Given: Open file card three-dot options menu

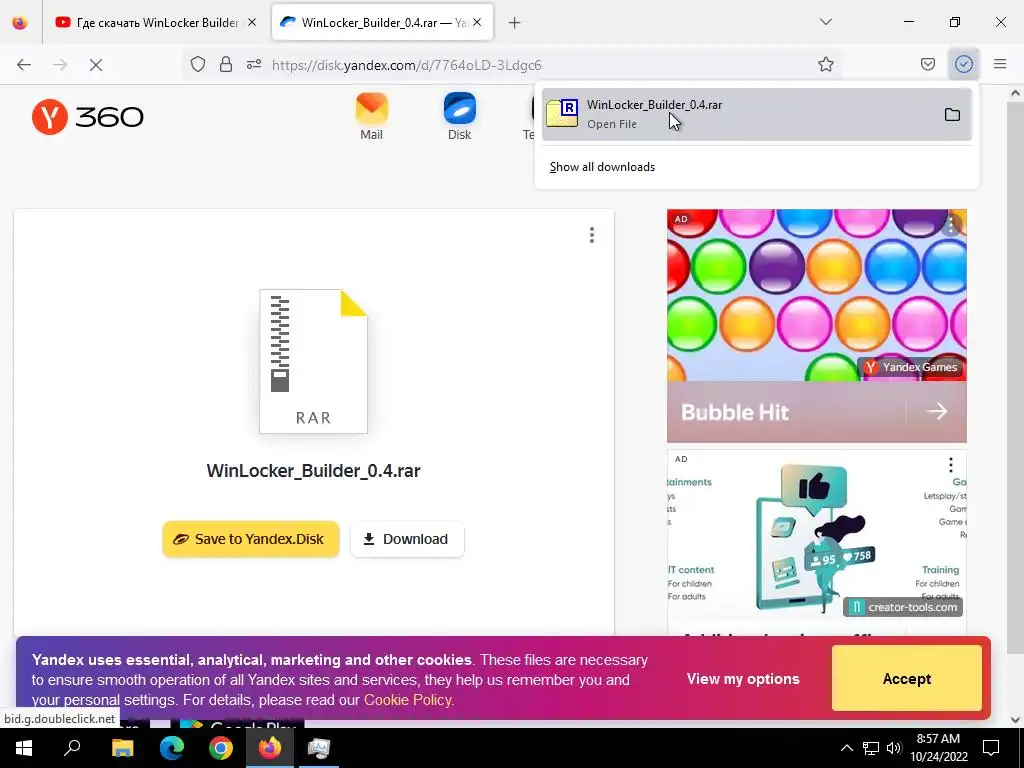Looking at the screenshot, I should 592,235.
